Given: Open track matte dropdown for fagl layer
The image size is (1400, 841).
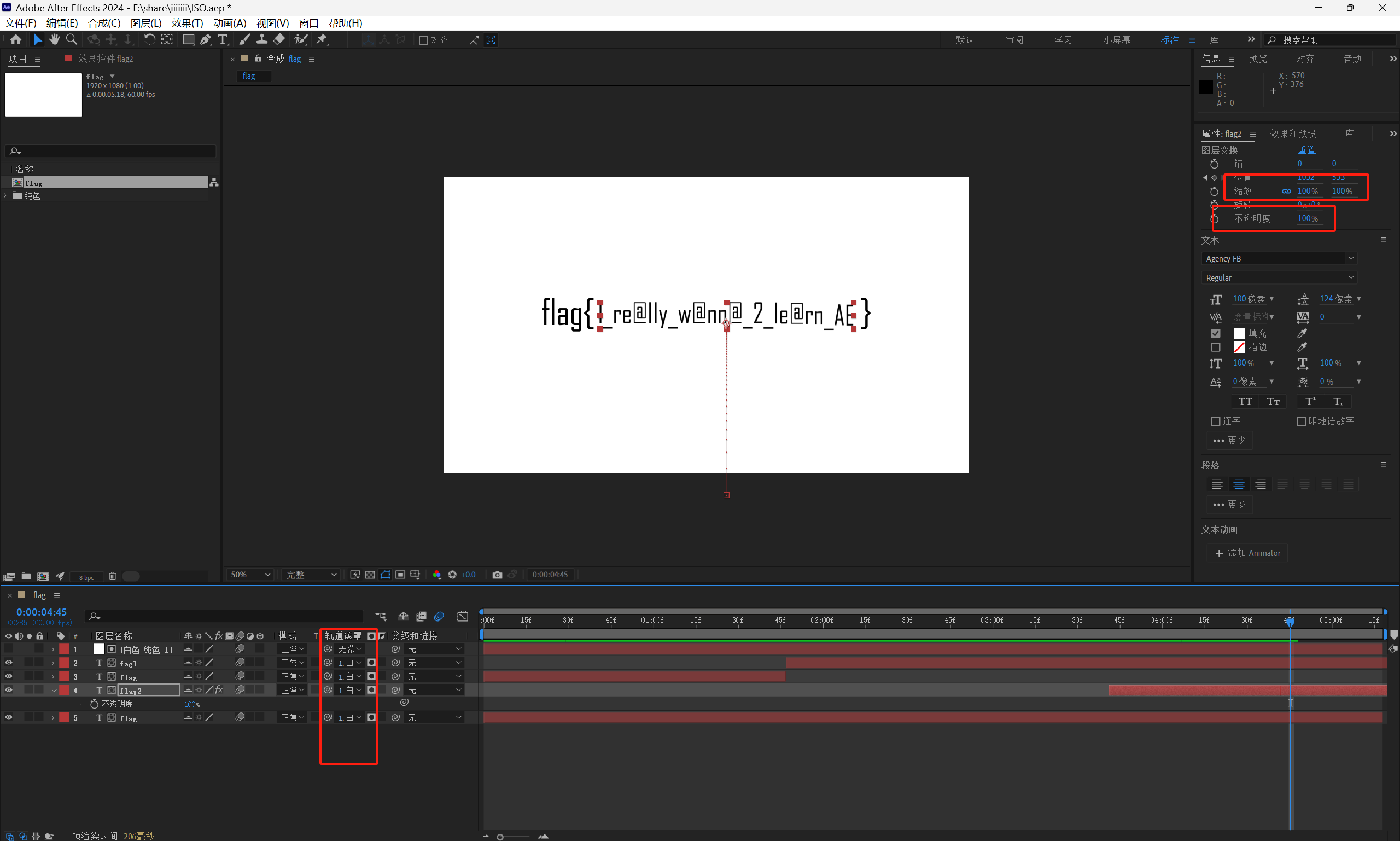Looking at the screenshot, I should coord(349,663).
